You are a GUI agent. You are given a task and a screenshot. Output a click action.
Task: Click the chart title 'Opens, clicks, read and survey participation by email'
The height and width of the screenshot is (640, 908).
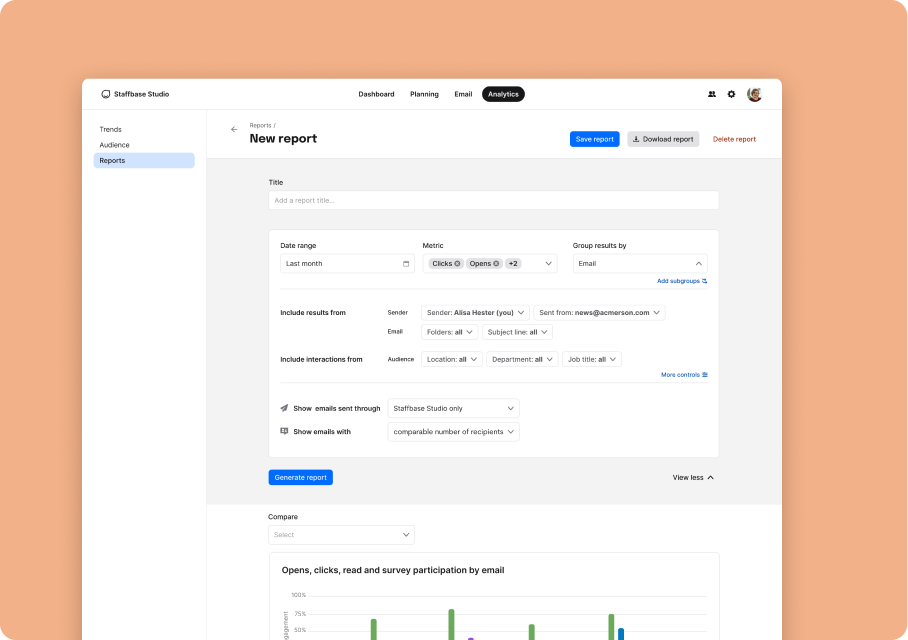(393, 570)
